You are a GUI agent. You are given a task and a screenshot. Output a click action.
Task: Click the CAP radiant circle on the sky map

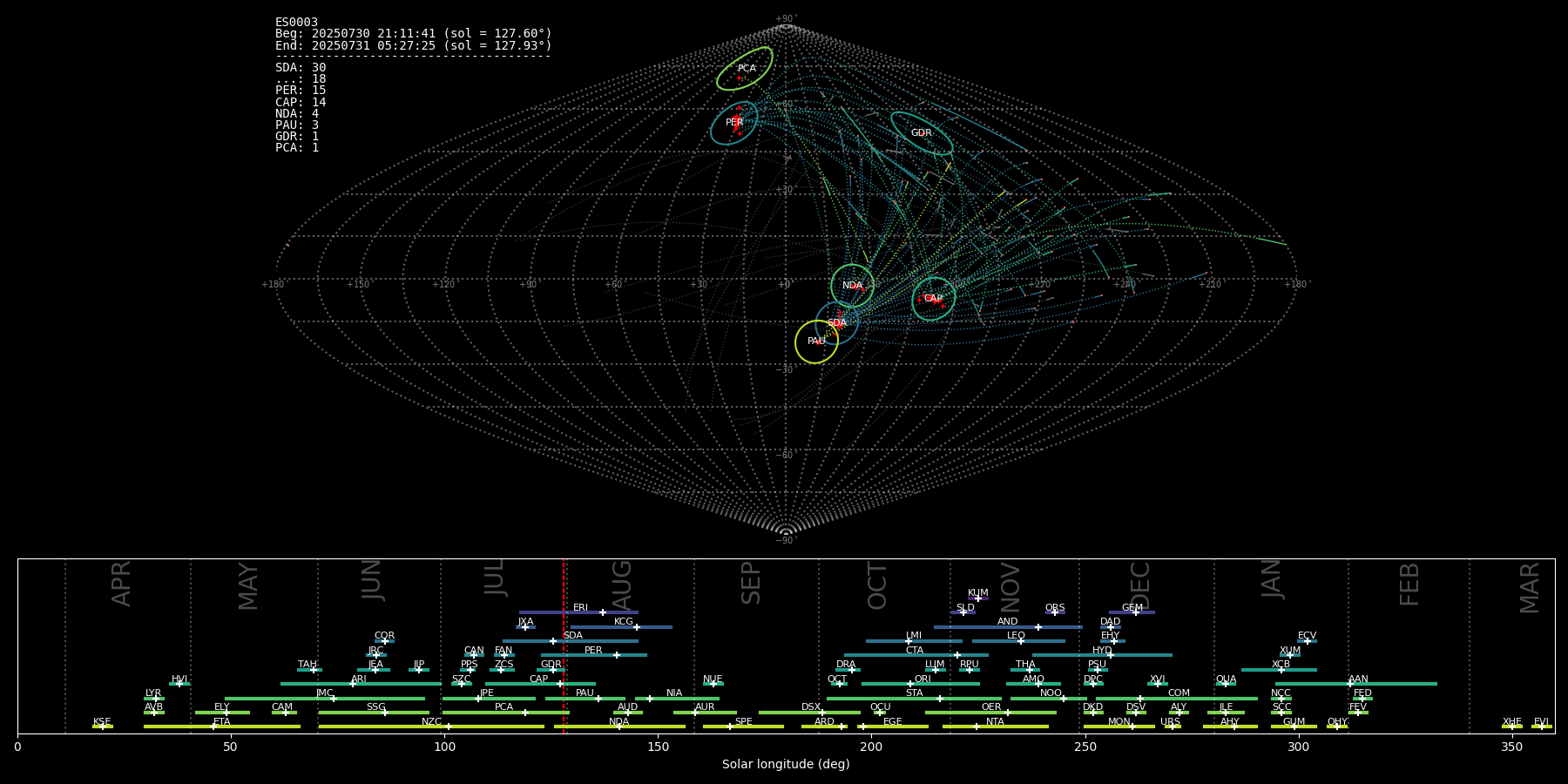coord(934,299)
